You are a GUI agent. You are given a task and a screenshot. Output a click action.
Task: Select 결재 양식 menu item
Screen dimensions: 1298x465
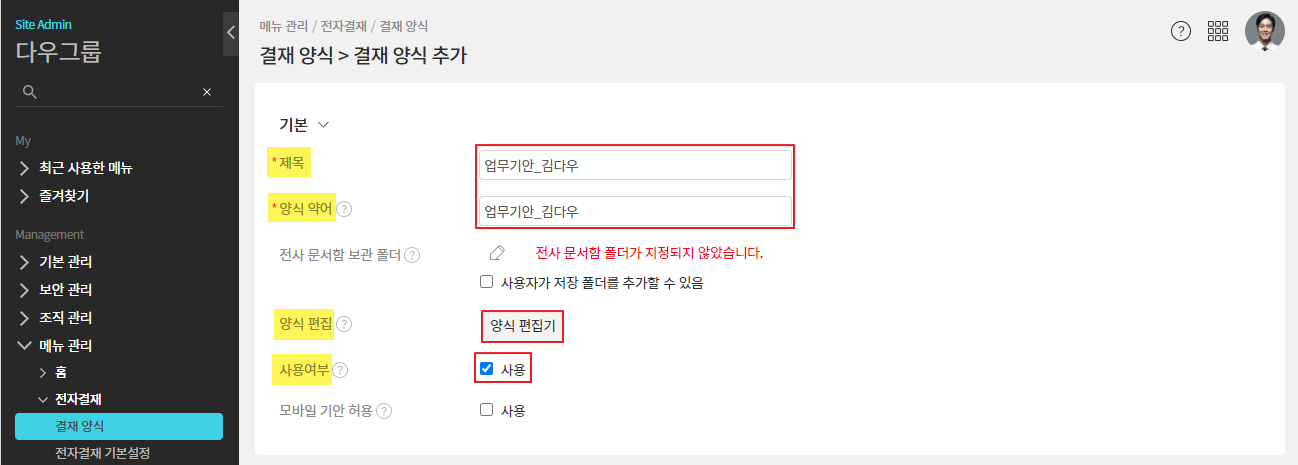click(118, 426)
